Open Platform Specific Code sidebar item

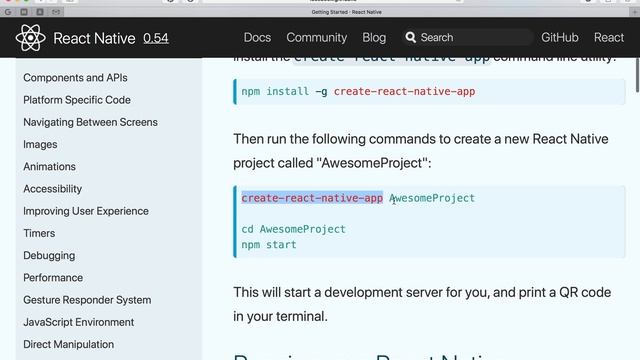tap(77, 100)
